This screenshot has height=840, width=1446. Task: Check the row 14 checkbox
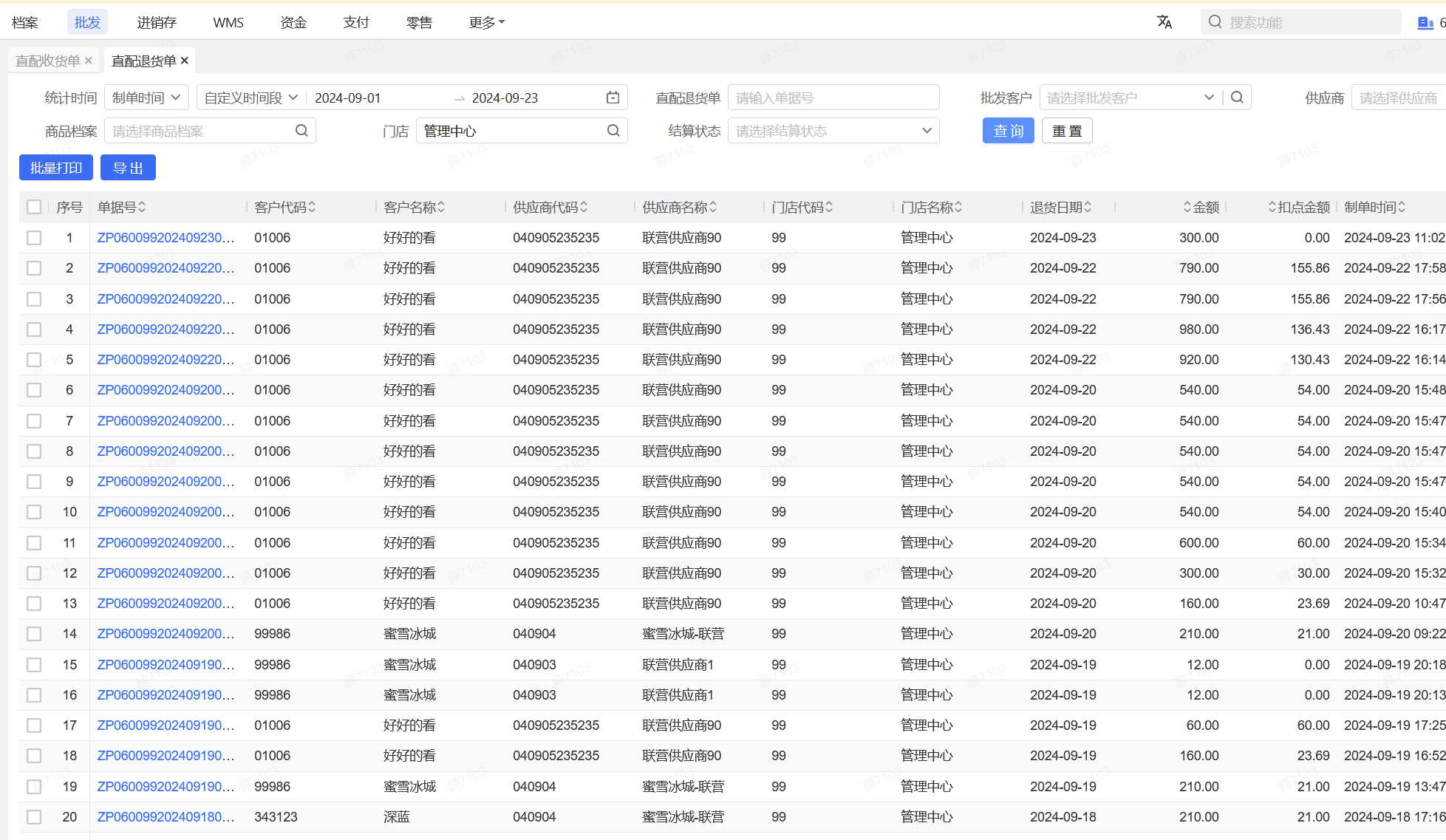[x=34, y=634]
